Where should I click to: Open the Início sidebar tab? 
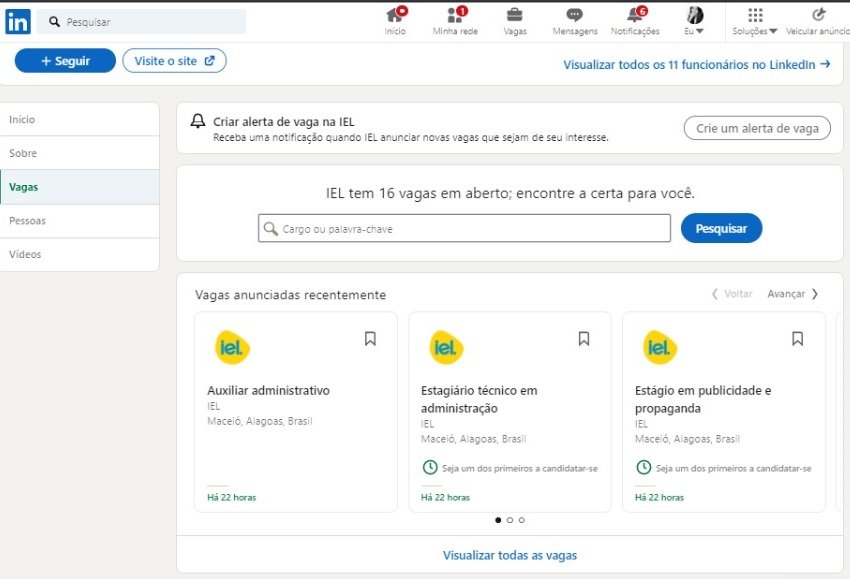click(x=80, y=119)
